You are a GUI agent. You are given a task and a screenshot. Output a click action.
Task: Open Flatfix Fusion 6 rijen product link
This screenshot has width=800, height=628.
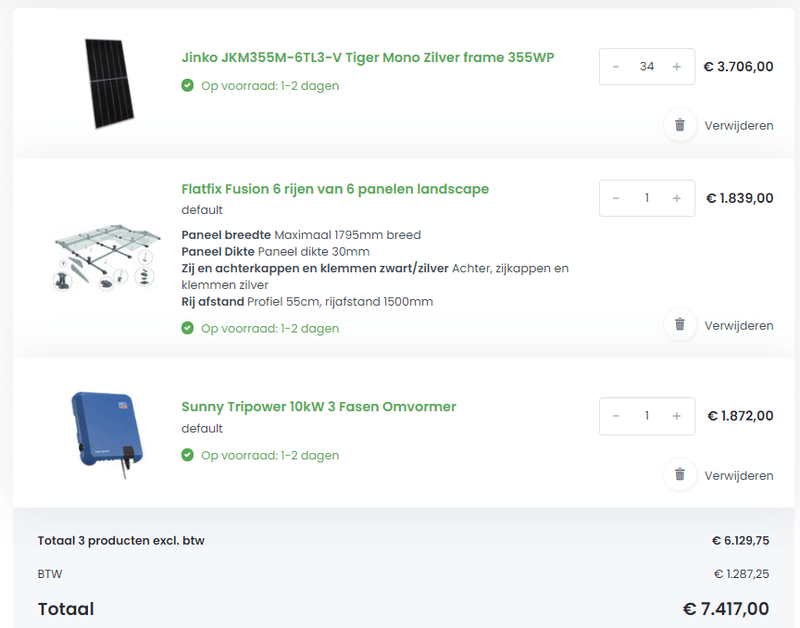pos(335,189)
